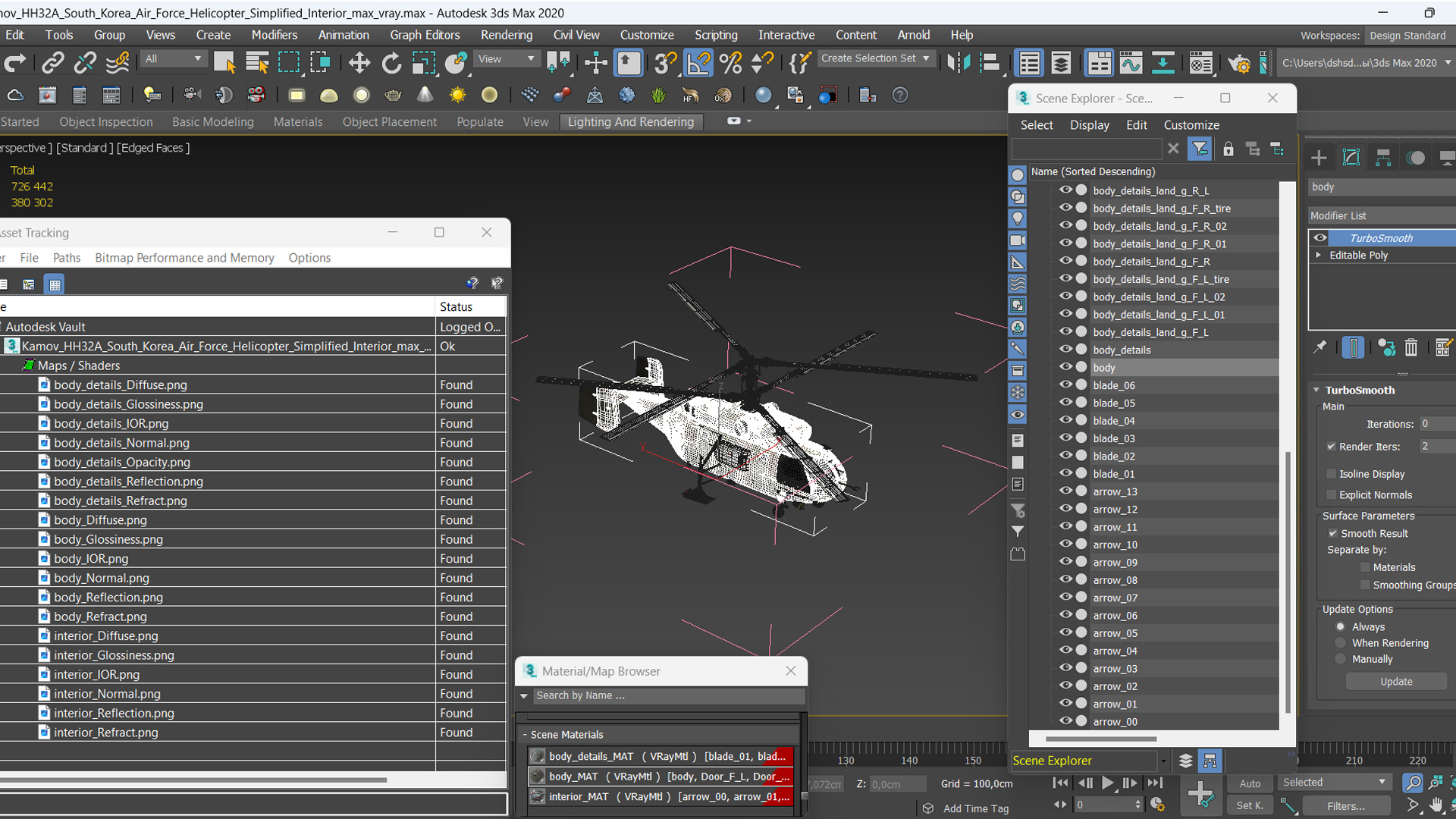1456x819 pixels.
Task: Select the Manually update radio option
Action: click(x=1341, y=660)
